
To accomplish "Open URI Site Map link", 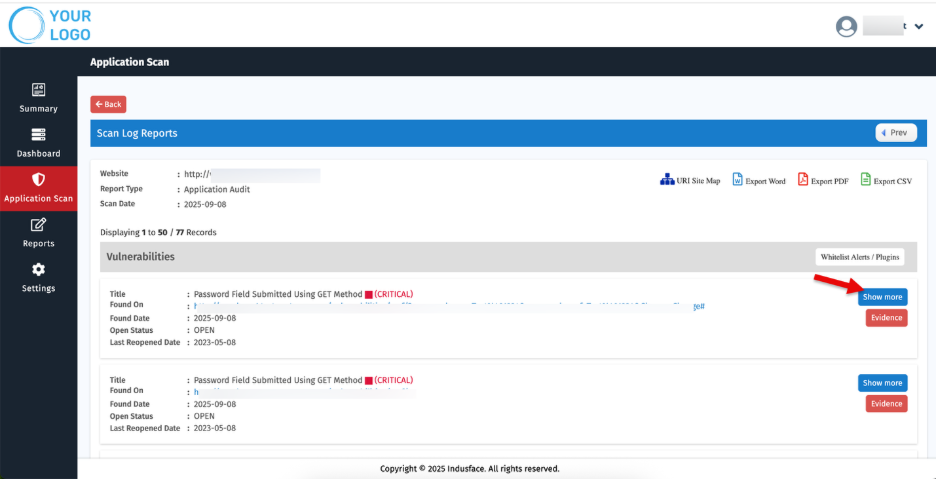I will pos(698,181).
